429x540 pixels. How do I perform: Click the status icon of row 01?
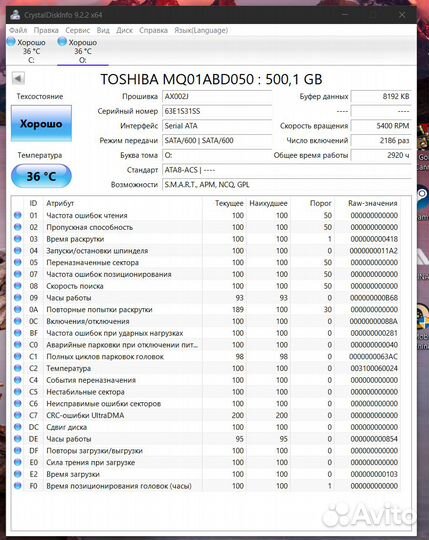pos(18,215)
